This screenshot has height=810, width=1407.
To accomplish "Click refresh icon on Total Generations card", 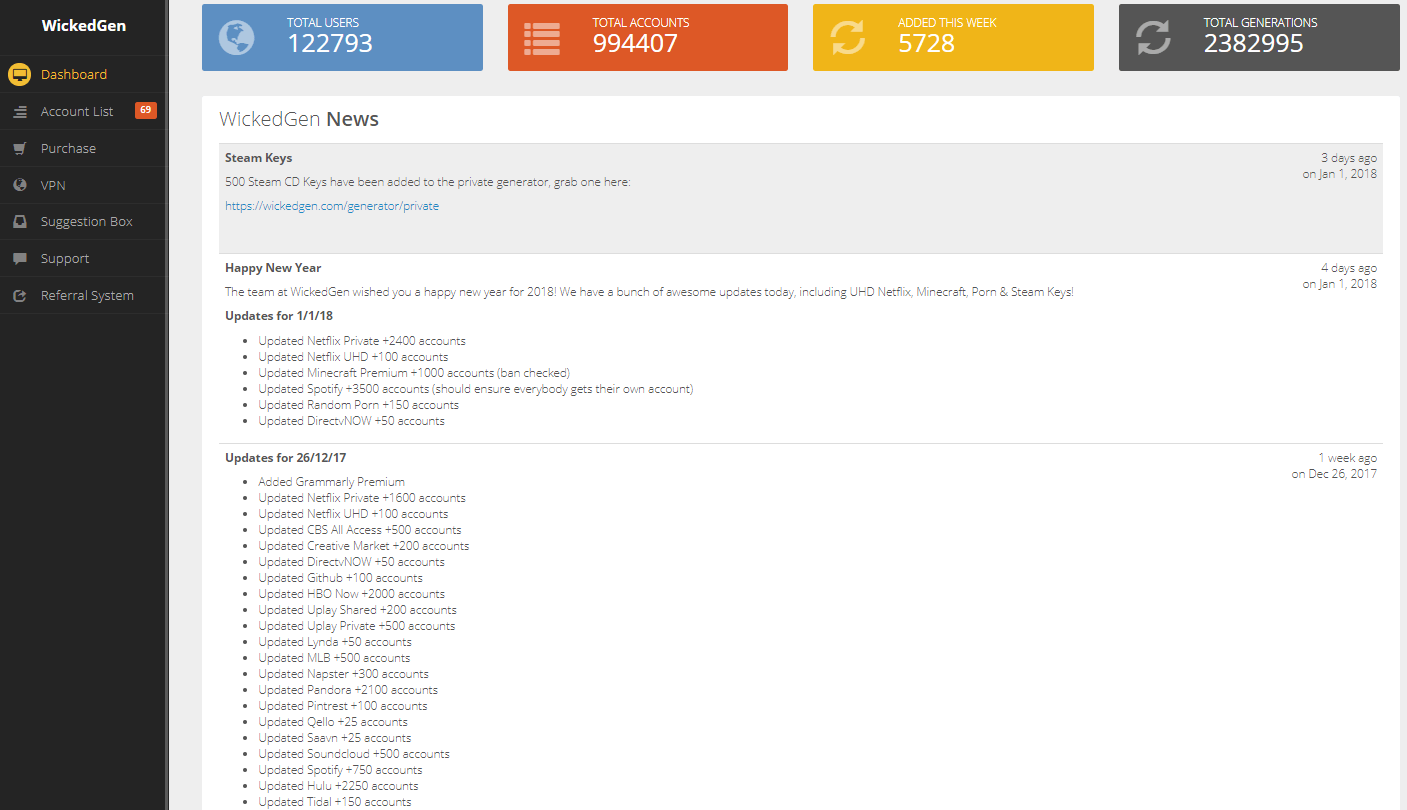I will click(x=1153, y=38).
